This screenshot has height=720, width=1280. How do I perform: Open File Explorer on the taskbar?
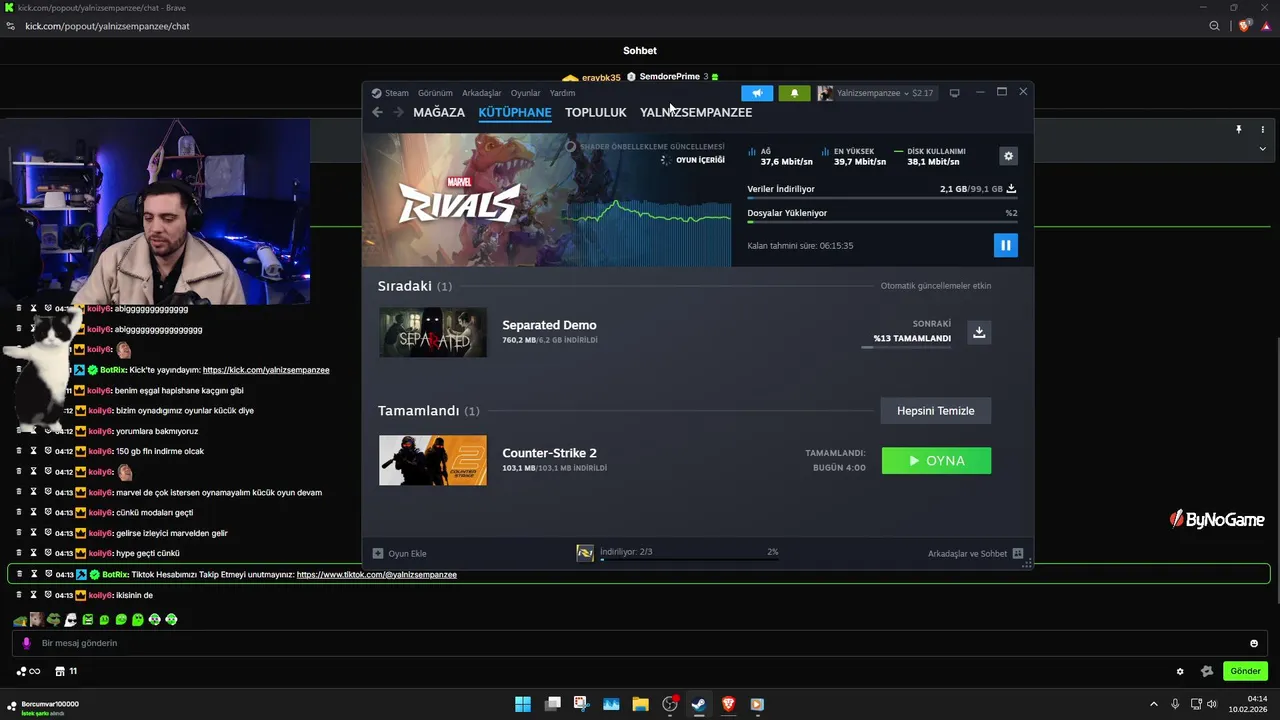point(640,704)
